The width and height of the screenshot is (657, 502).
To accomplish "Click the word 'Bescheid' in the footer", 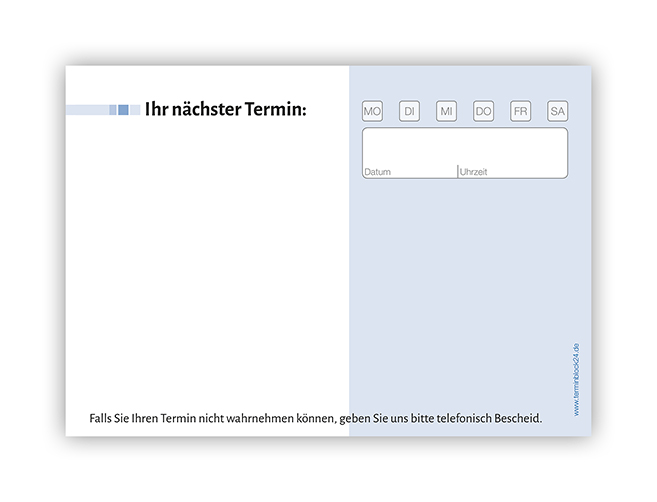I will [516, 418].
